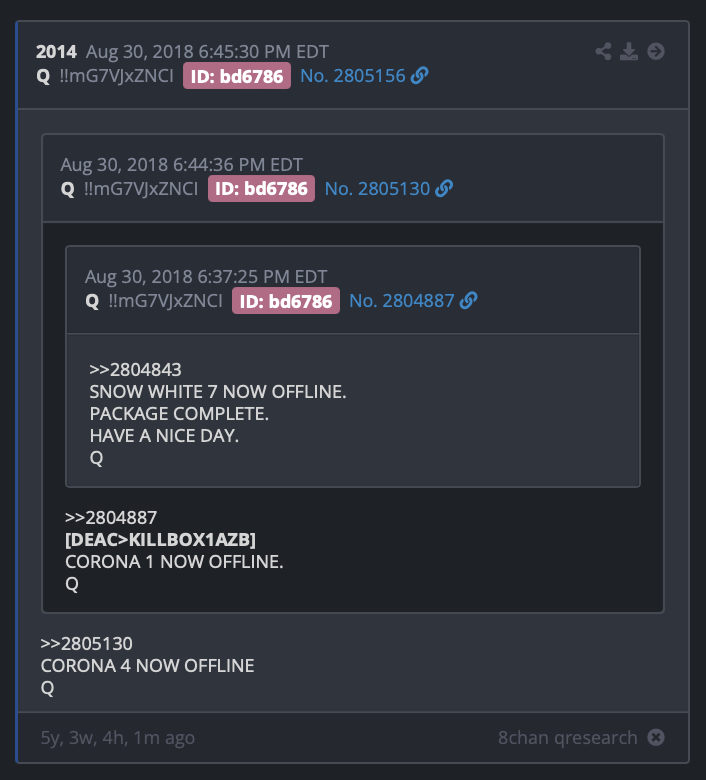The width and height of the screenshot is (706, 780).
Task: Click chain link icon next to No. 2805156
Action: pos(419,76)
